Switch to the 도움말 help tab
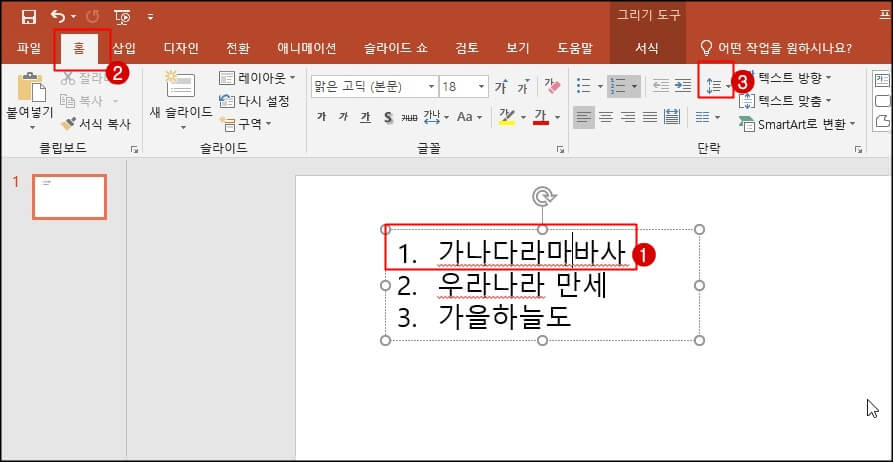This screenshot has width=893, height=462. pyautogui.click(x=575, y=48)
